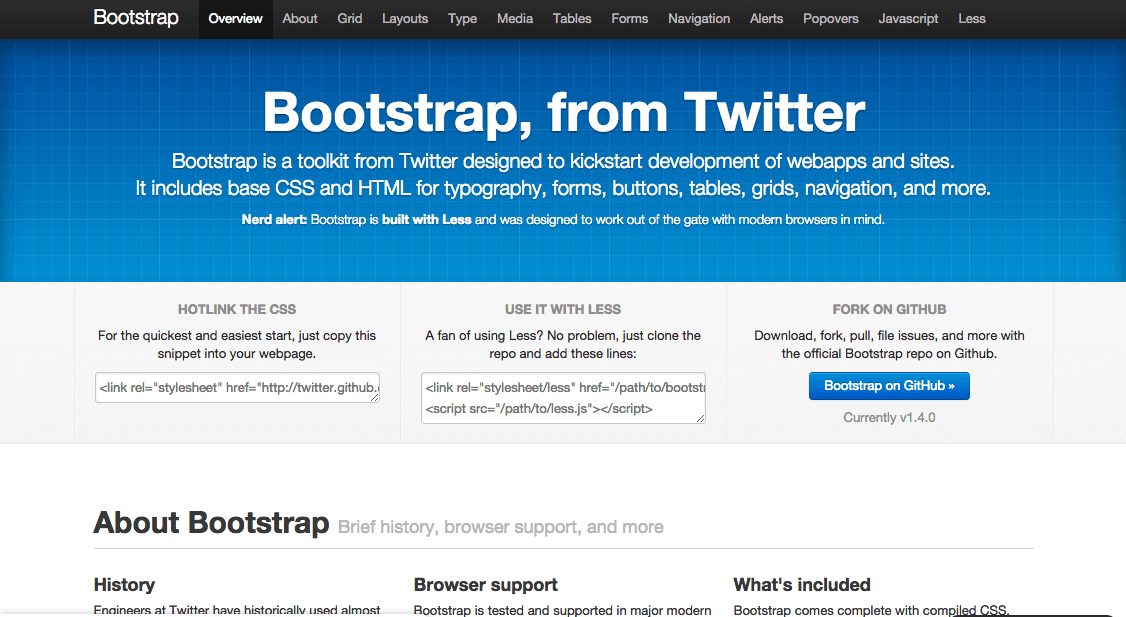Open the Media nav item
Screen dimensions: 1126x617
coord(515,19)
